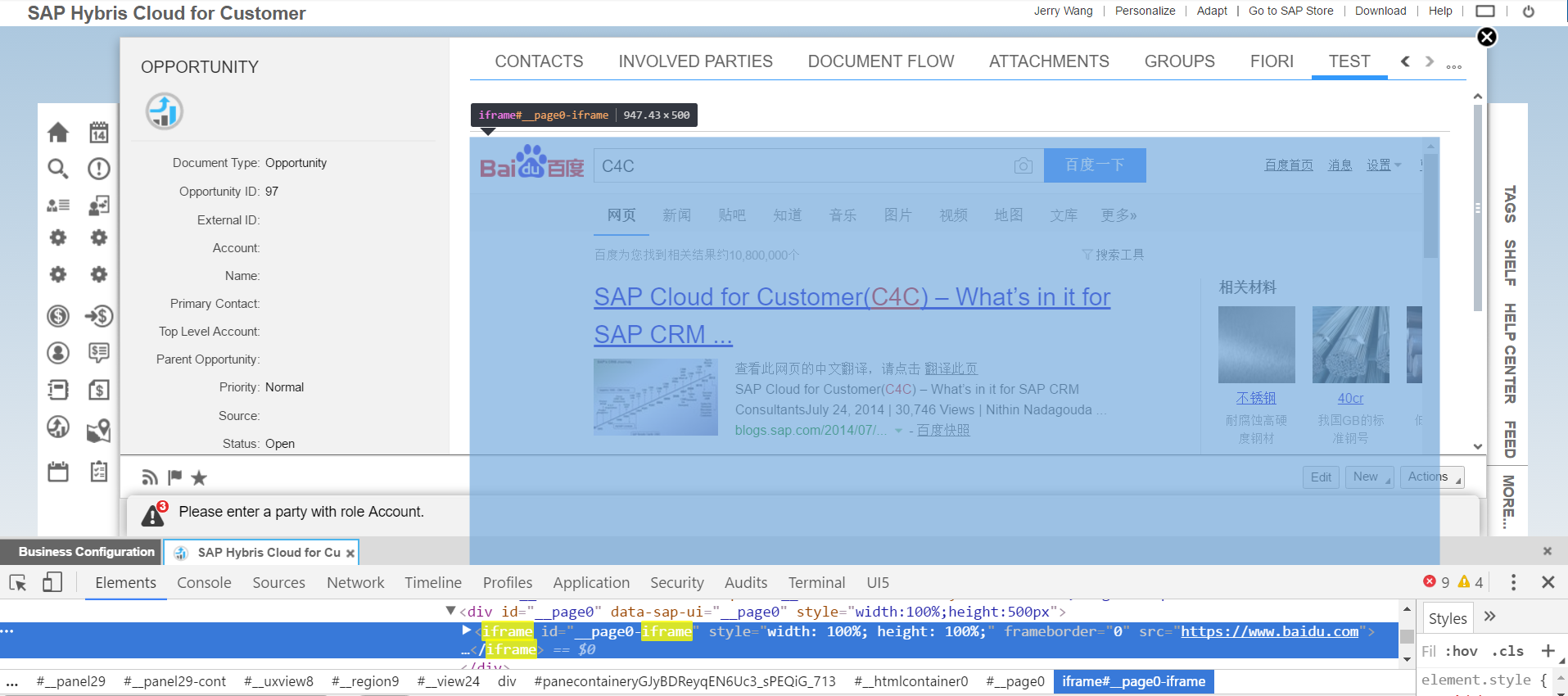Open the Home icon in left sidebar
Viewport: 1568px width, 696px height.
tap(58, 132)
